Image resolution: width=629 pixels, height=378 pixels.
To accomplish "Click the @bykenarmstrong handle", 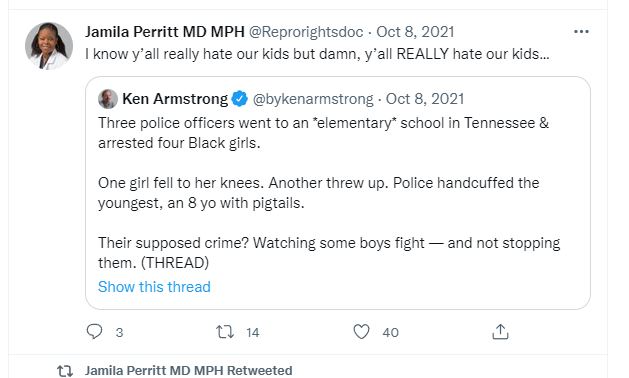I will click(313, 99).
